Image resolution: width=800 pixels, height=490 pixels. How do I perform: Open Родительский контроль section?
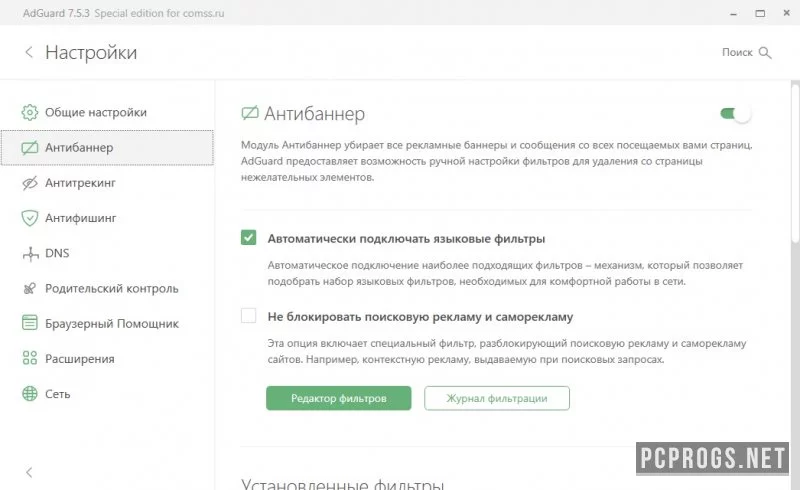[x=107, y=288]
